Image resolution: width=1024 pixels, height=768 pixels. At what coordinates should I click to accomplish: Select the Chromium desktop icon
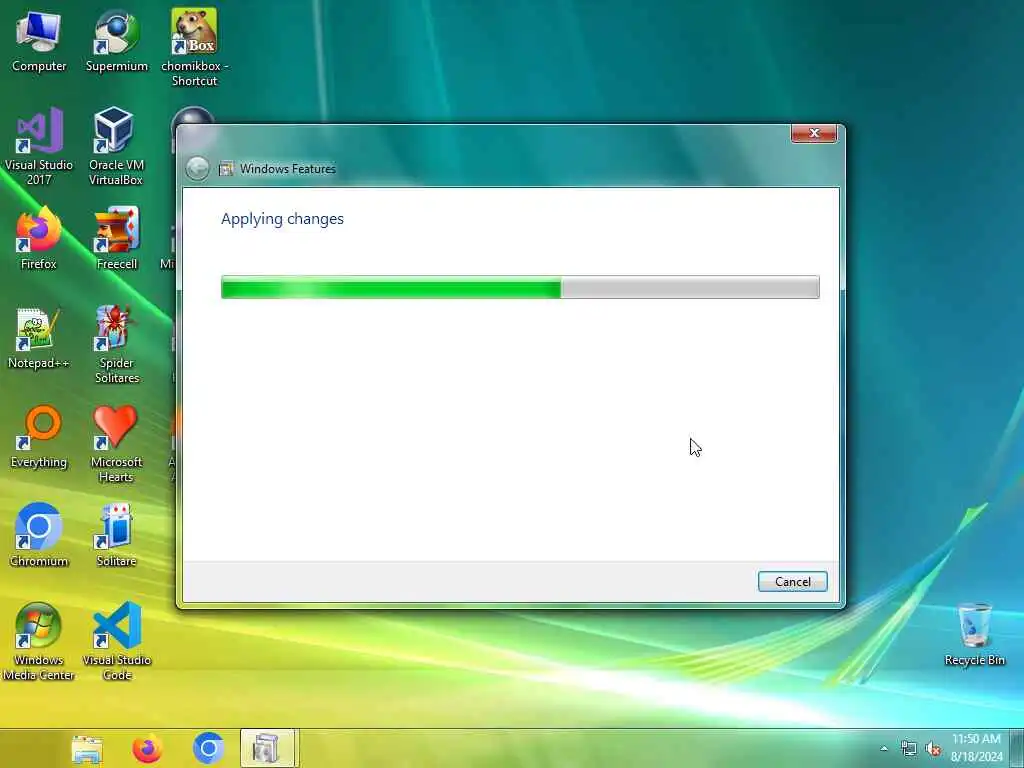39,536
